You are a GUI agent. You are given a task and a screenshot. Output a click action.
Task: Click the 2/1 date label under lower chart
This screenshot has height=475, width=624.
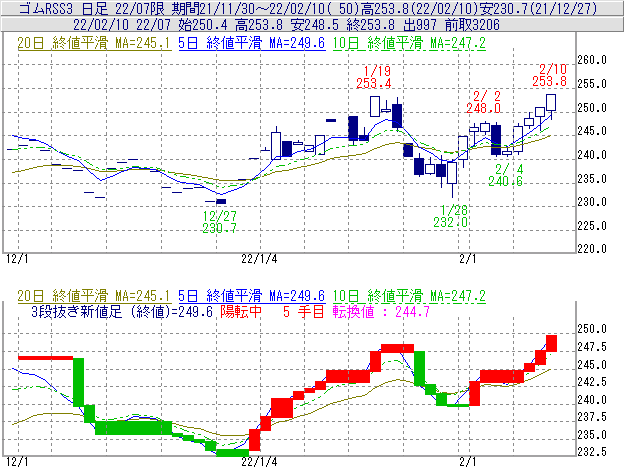point(468,462)
